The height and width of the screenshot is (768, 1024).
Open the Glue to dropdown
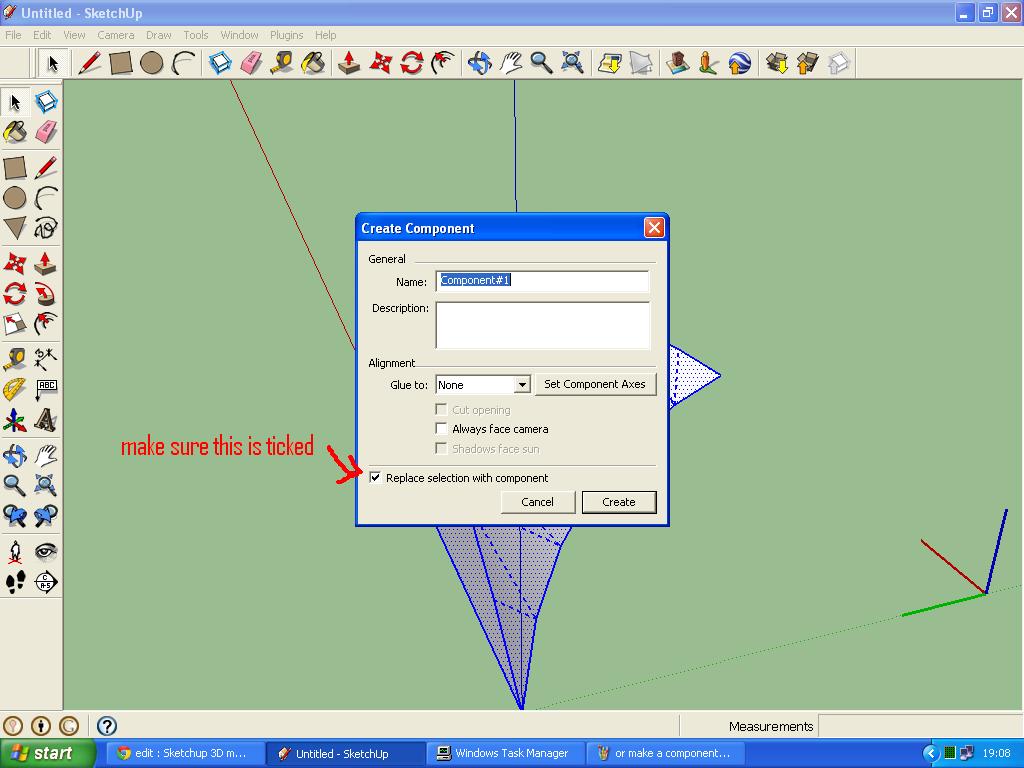[x=524, y=384]
